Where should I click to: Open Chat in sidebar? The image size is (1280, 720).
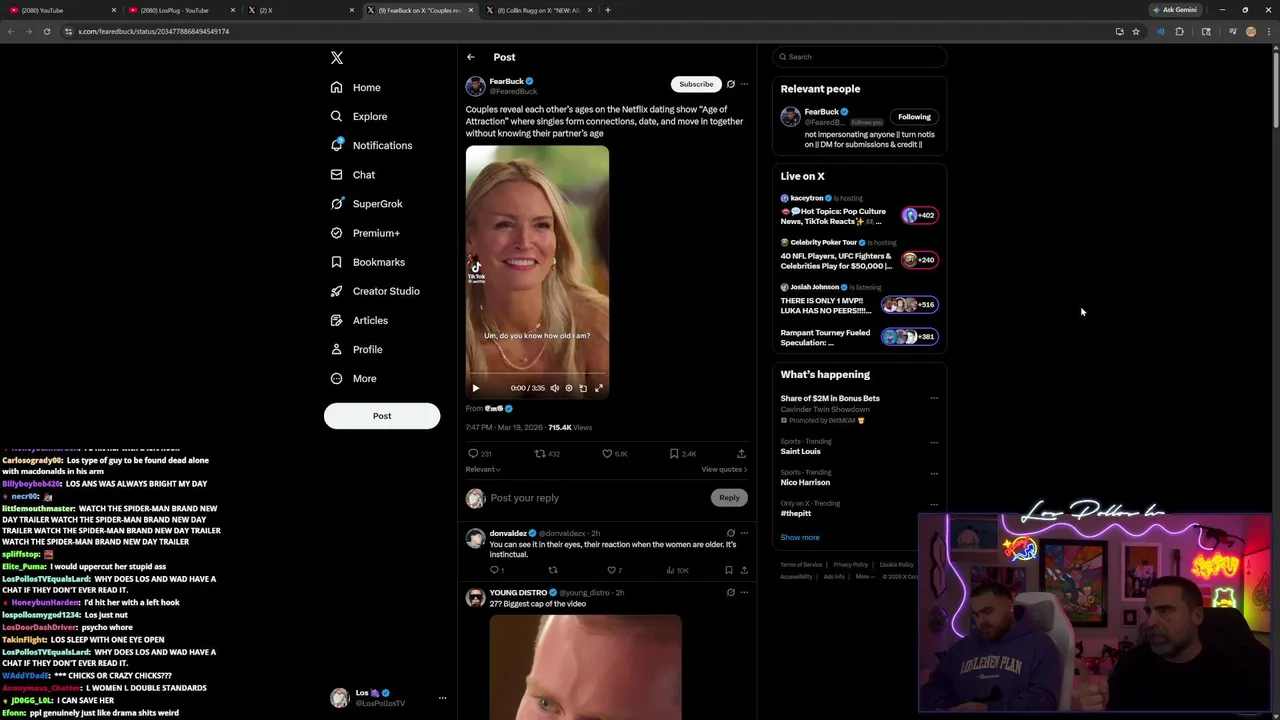pyautogui.click(x=353, y=174)
